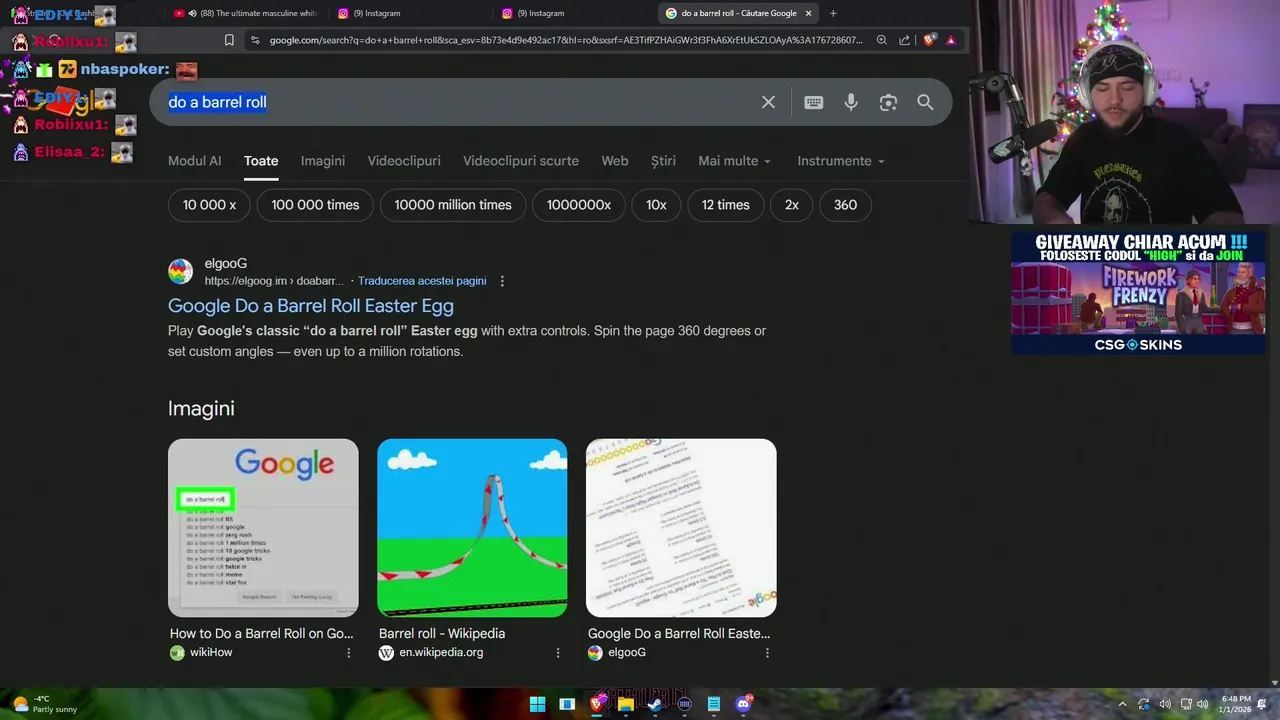Open options menu for Wikipedia image result
The image size is (1280, 720).
pos(557,652)
